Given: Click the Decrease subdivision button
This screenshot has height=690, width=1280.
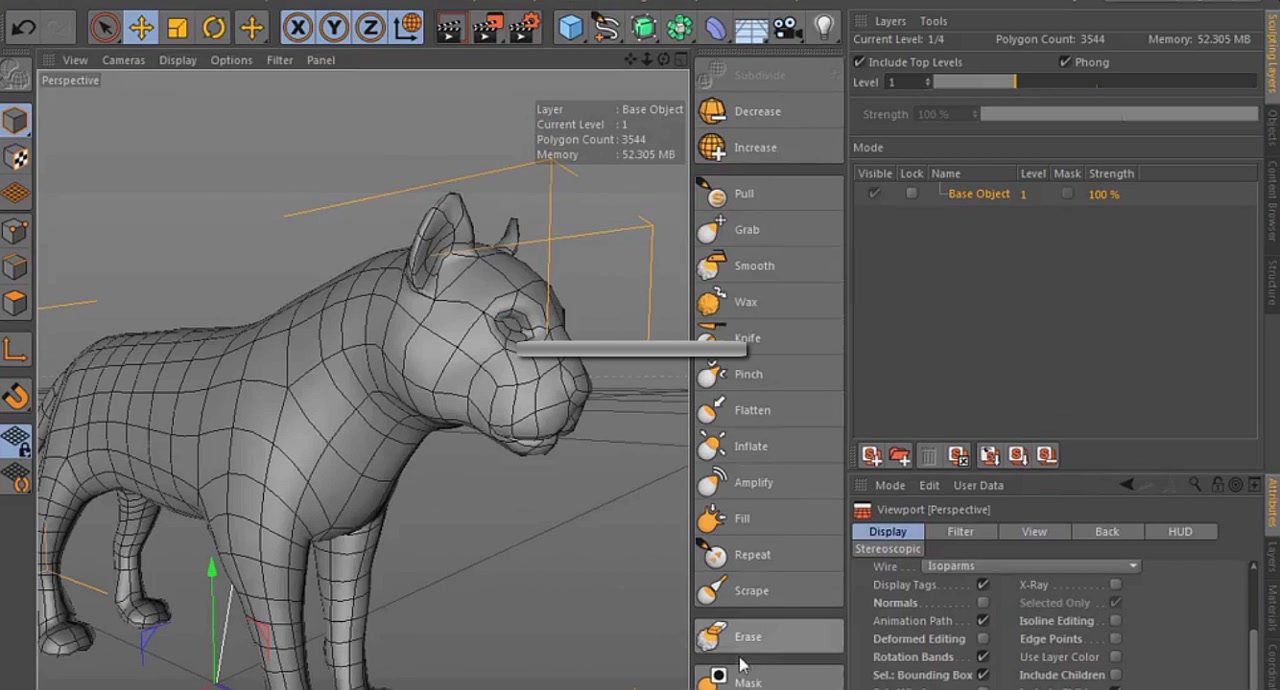Looking at the screenshot, I should pyautogui.click(x=757, y=111).
